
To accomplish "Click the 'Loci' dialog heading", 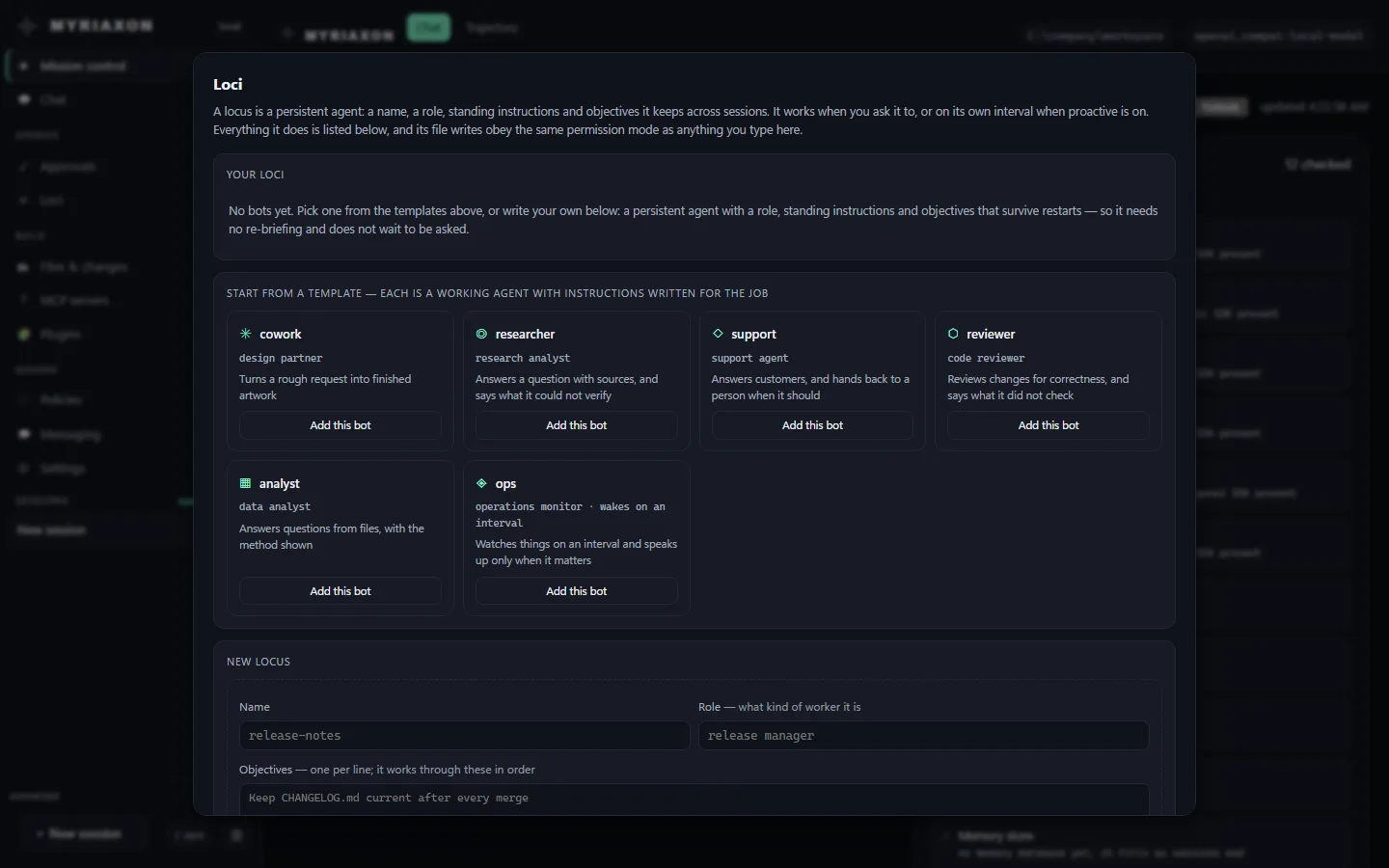I will click(x=228, y=84).
